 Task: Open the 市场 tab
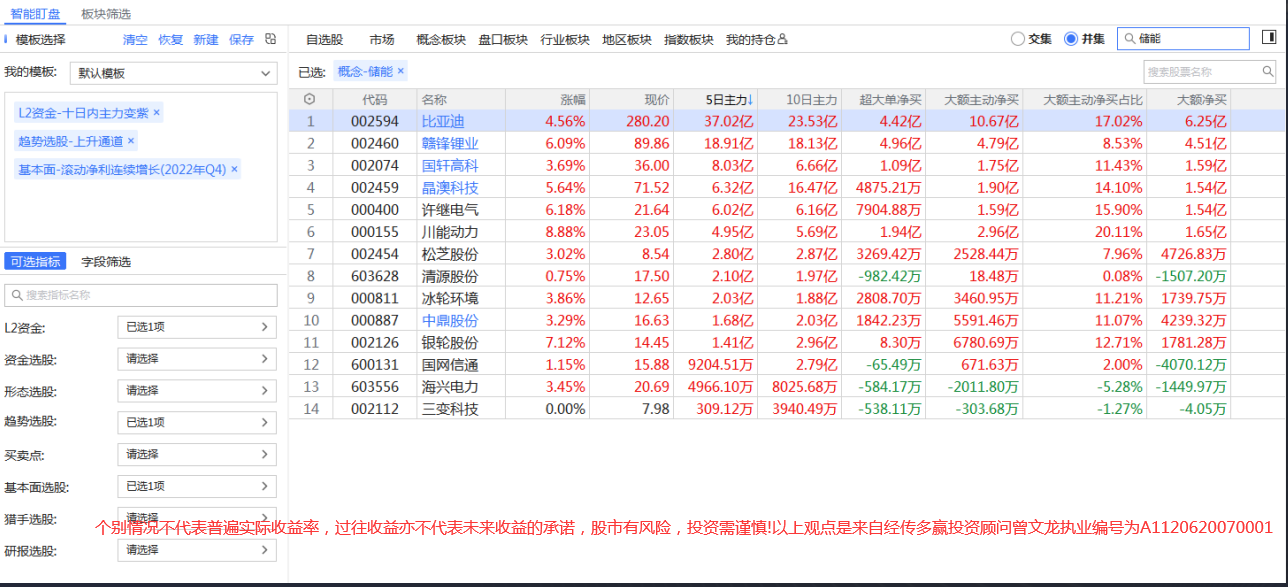[x=381, y=39]
